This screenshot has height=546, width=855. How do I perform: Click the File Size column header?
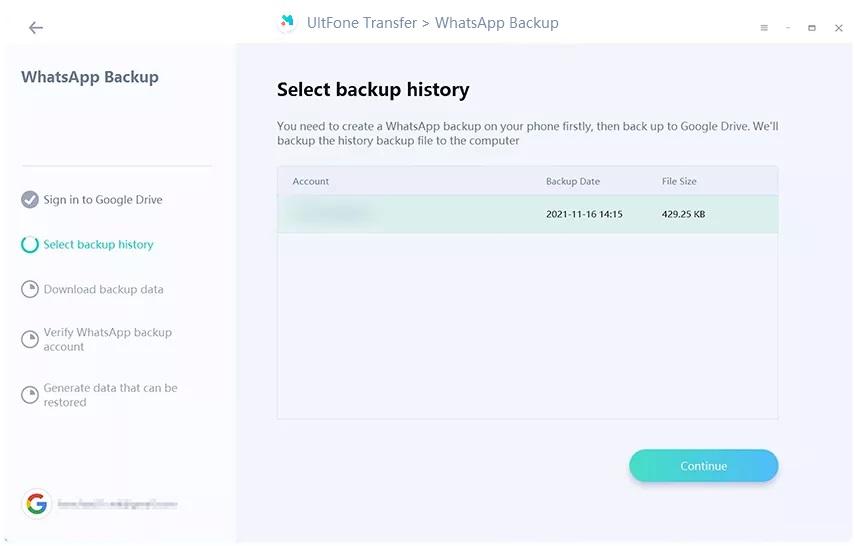pos(679,181)
